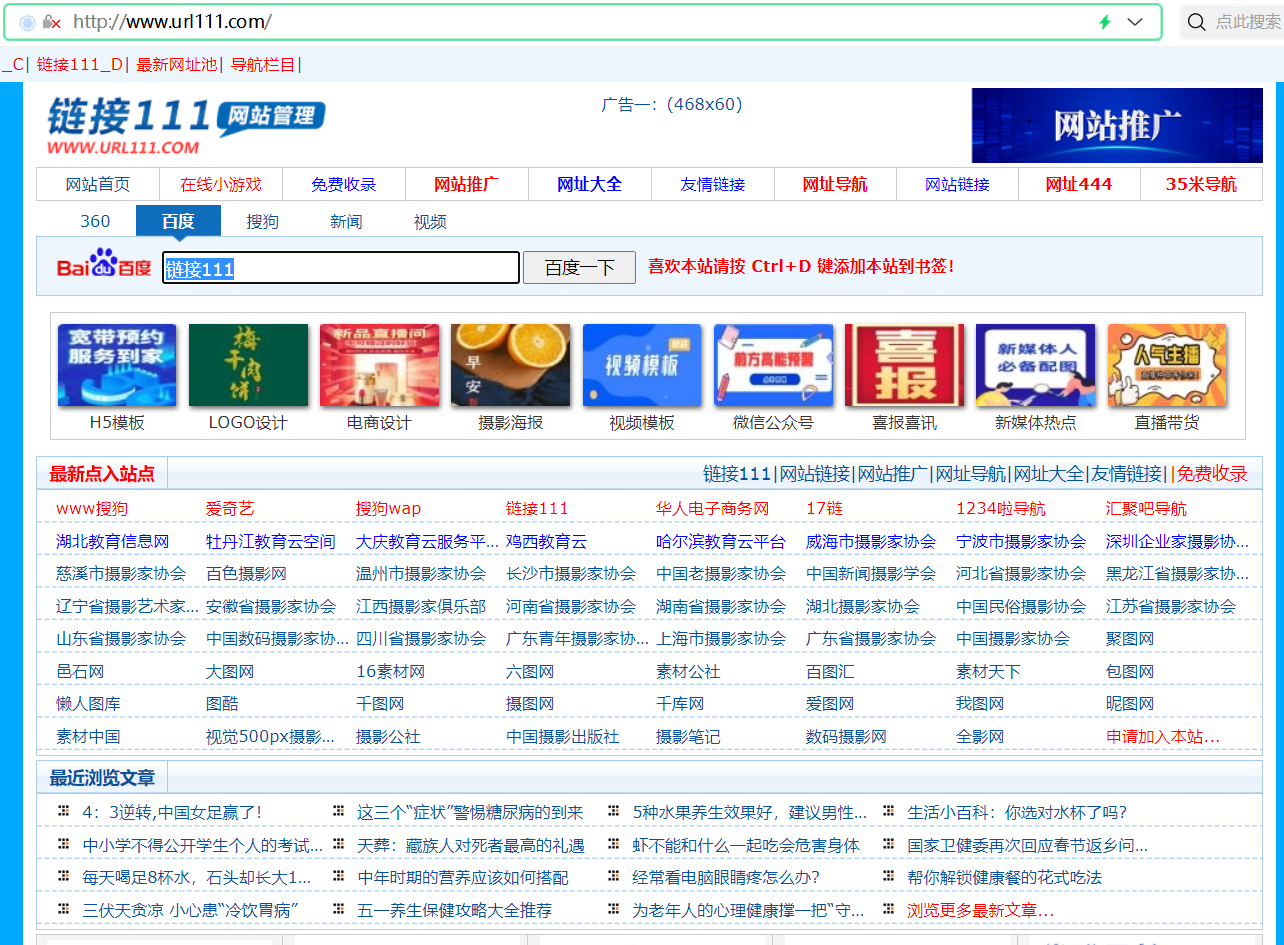Open 网址444 in navigation bar
This screenshot has width=1284, height=945.
(x=1079, y=184)
